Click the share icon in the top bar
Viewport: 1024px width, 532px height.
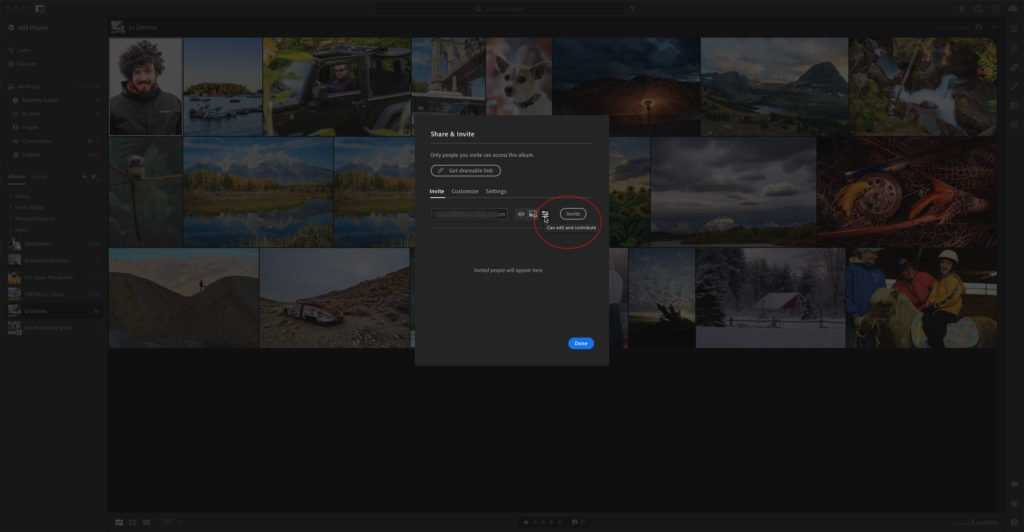click(978, 9)
